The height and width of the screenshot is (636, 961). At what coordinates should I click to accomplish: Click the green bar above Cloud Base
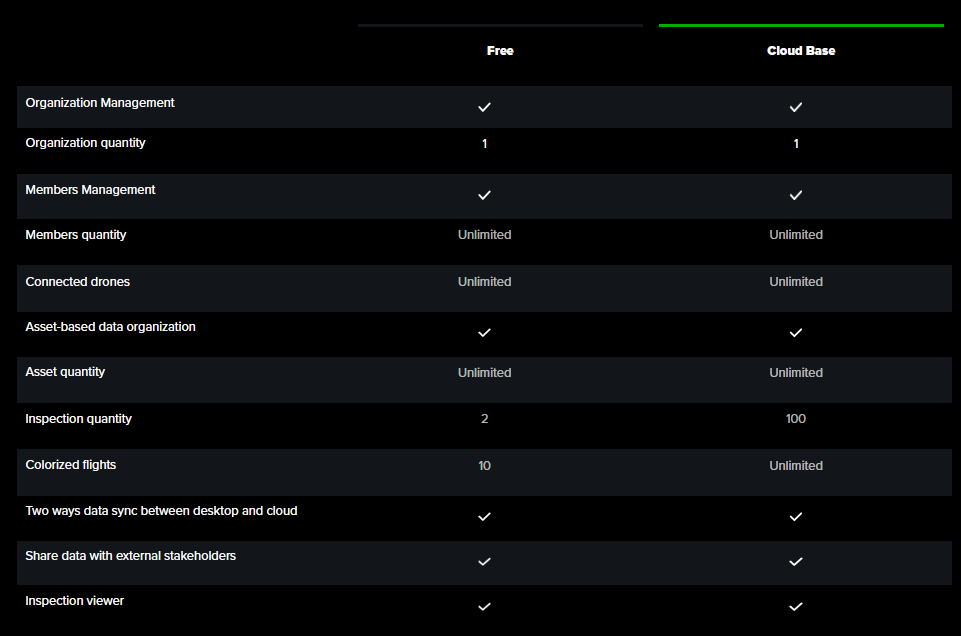[x=801, y=25]
